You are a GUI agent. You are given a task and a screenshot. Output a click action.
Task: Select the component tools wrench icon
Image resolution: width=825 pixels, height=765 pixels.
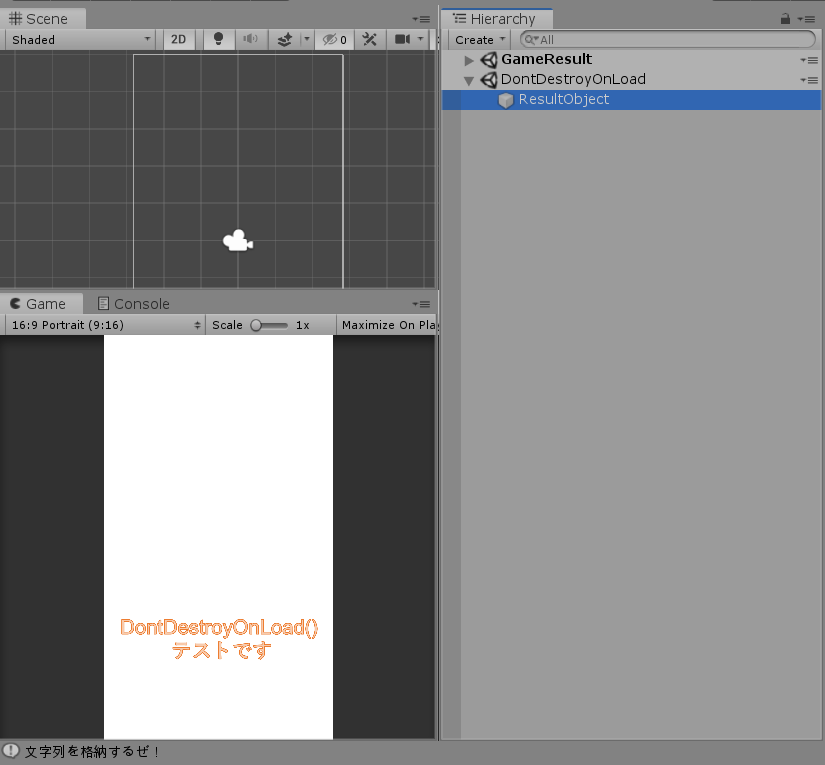point(369,39)
